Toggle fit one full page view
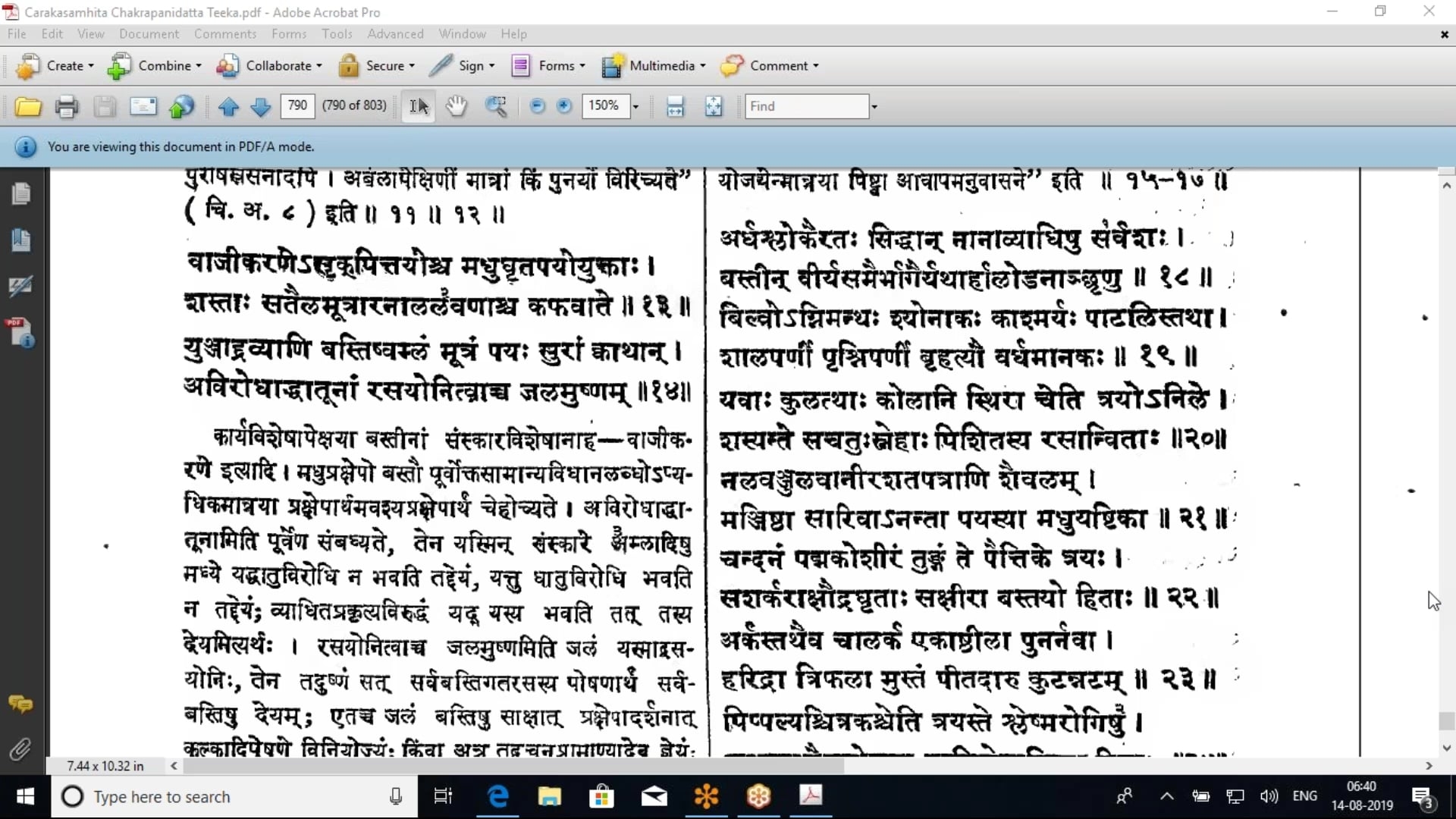 tap(714, 106)
